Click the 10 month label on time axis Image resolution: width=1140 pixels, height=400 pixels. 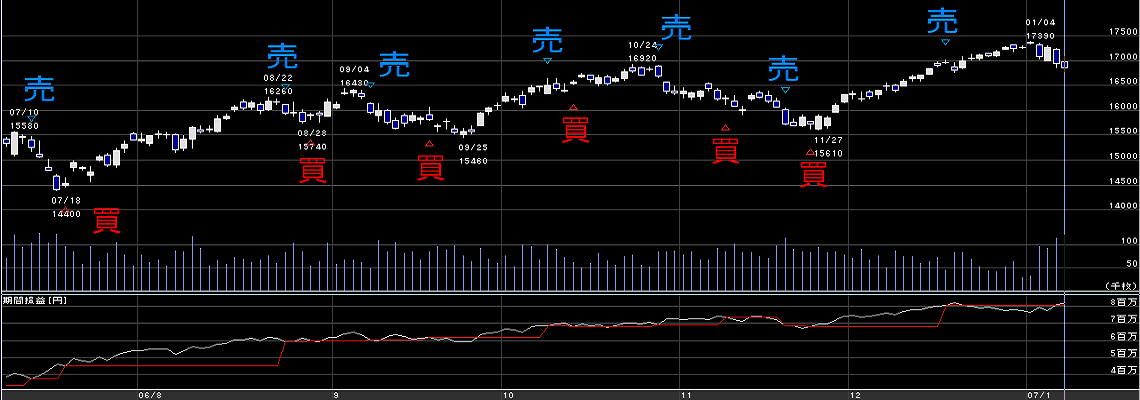coord(508,394)
